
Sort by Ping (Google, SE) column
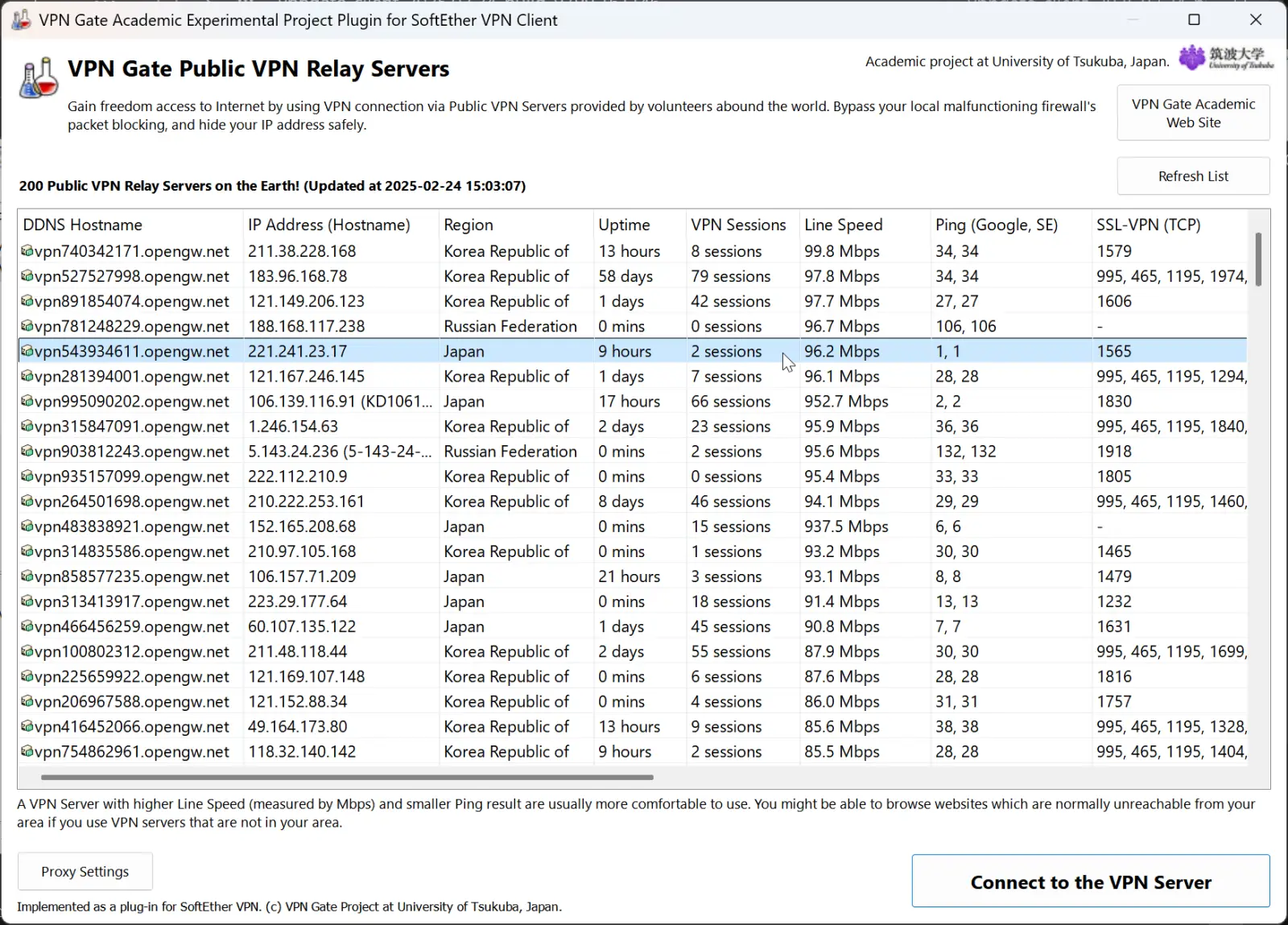pos(1011,225)
